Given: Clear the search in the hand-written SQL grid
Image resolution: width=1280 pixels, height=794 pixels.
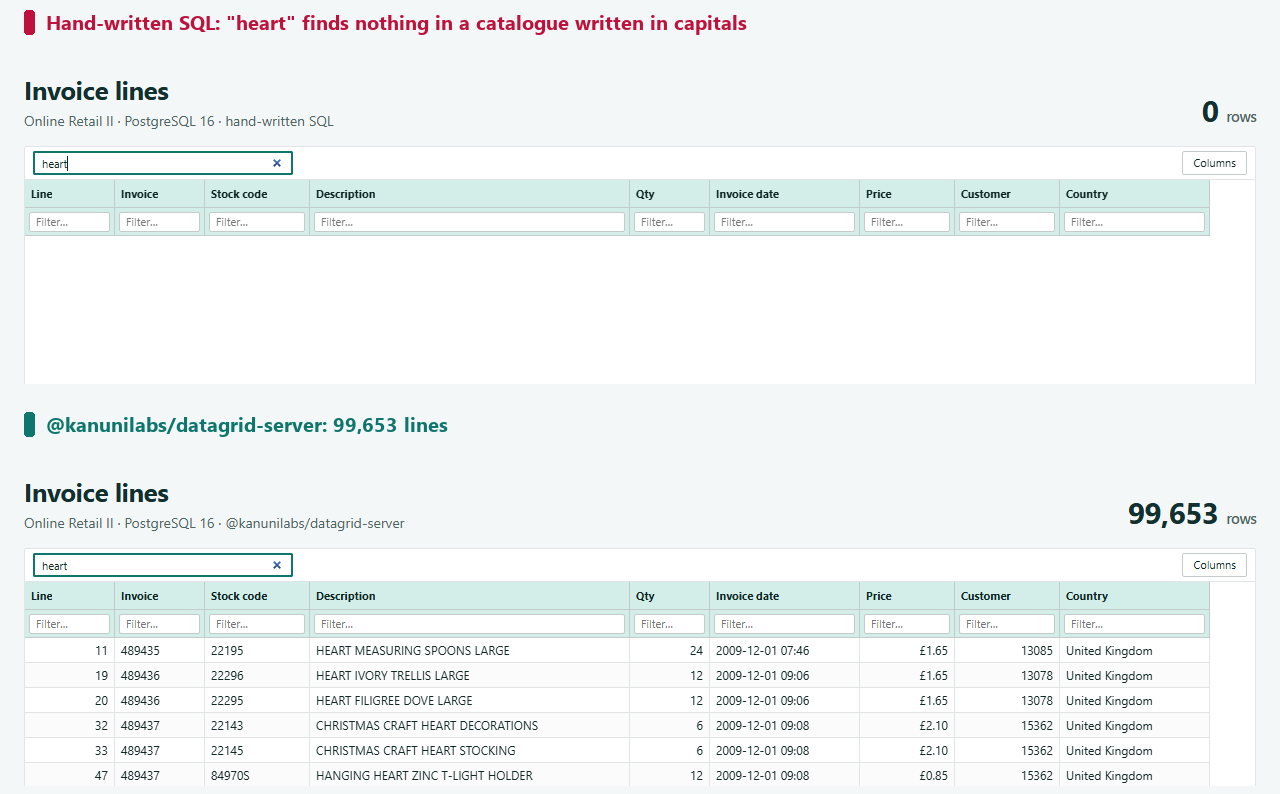Looking at the screenshot, I should [277, 163].
